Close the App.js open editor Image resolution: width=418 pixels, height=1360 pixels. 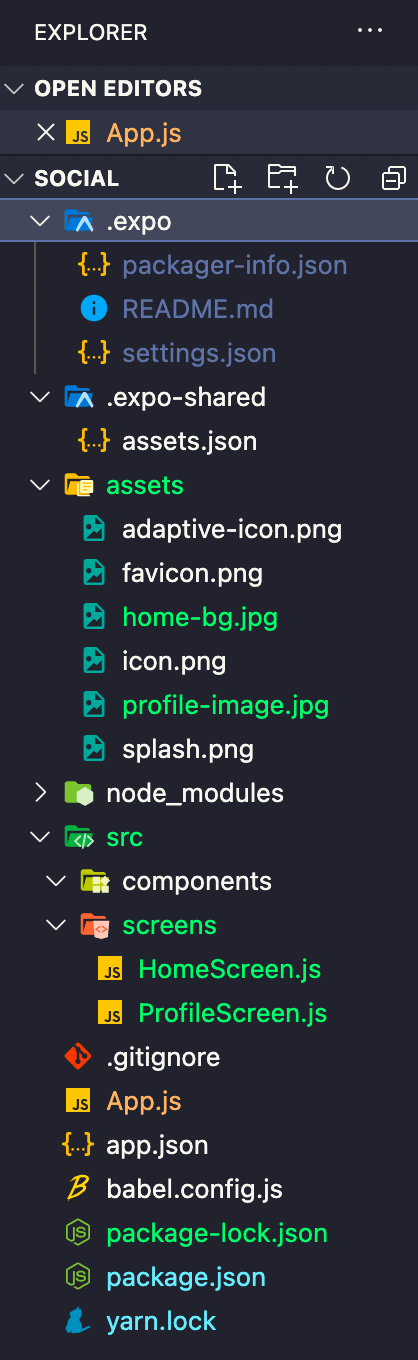45,132
